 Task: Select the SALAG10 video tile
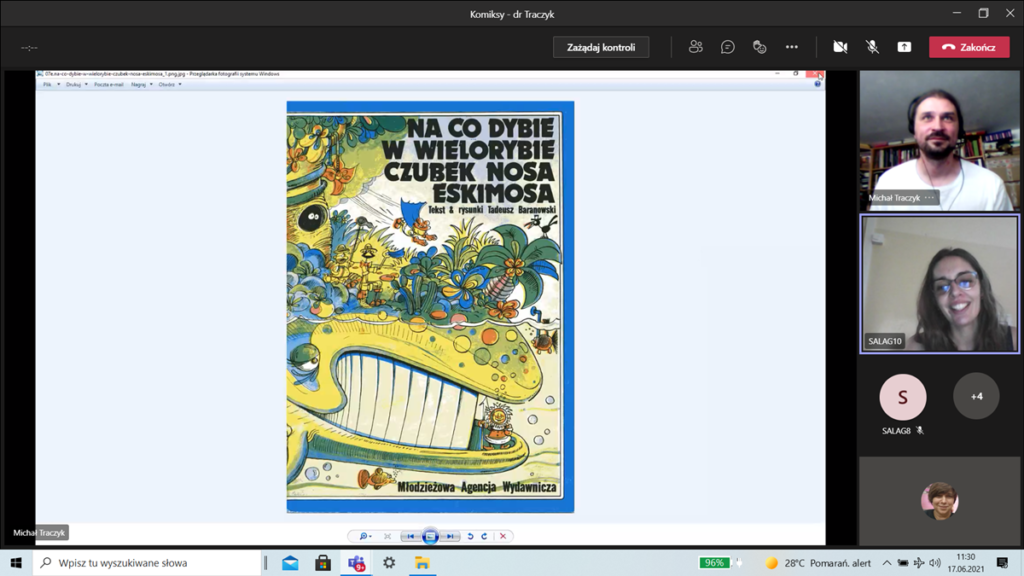tap(940, 284)
